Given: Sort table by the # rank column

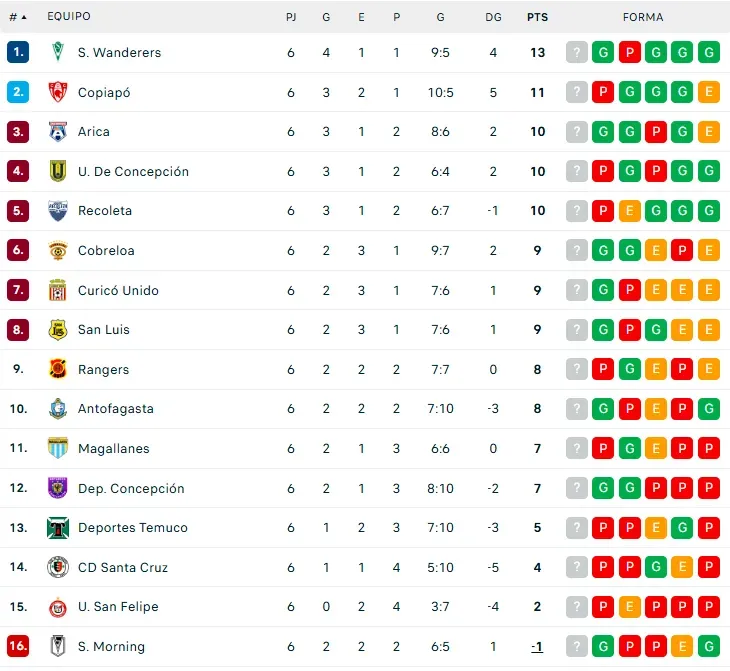Looking at the screenshot, I should click(x=17, y=17).
